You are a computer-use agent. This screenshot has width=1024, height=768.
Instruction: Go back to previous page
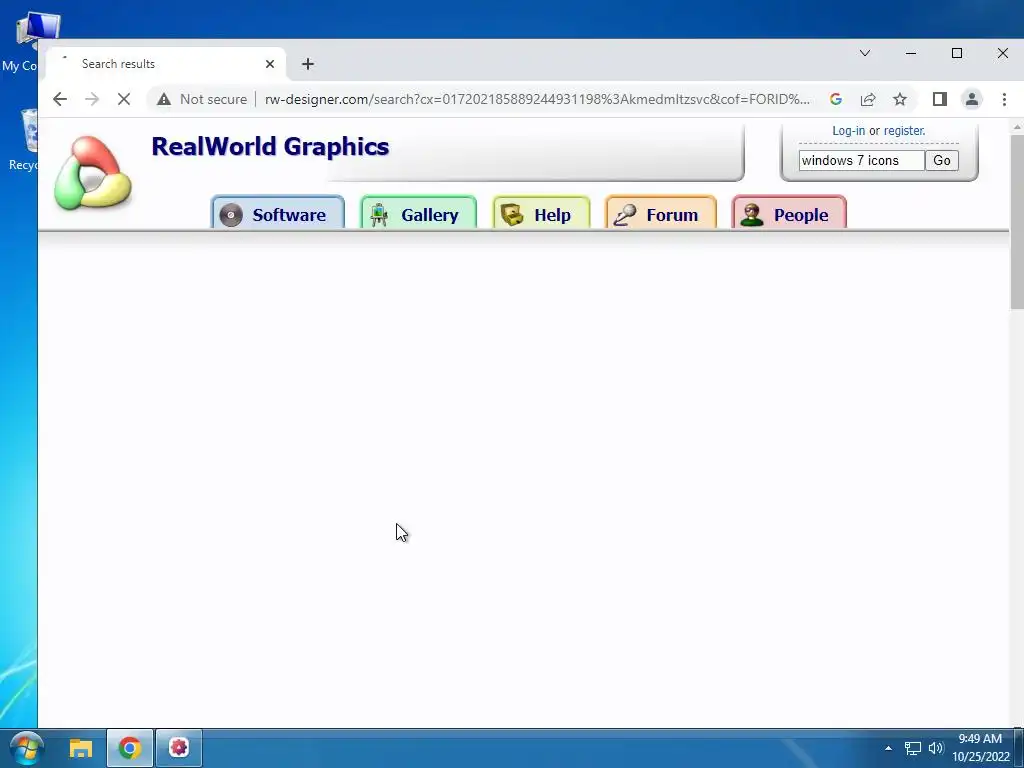click(x=60, y=99)
